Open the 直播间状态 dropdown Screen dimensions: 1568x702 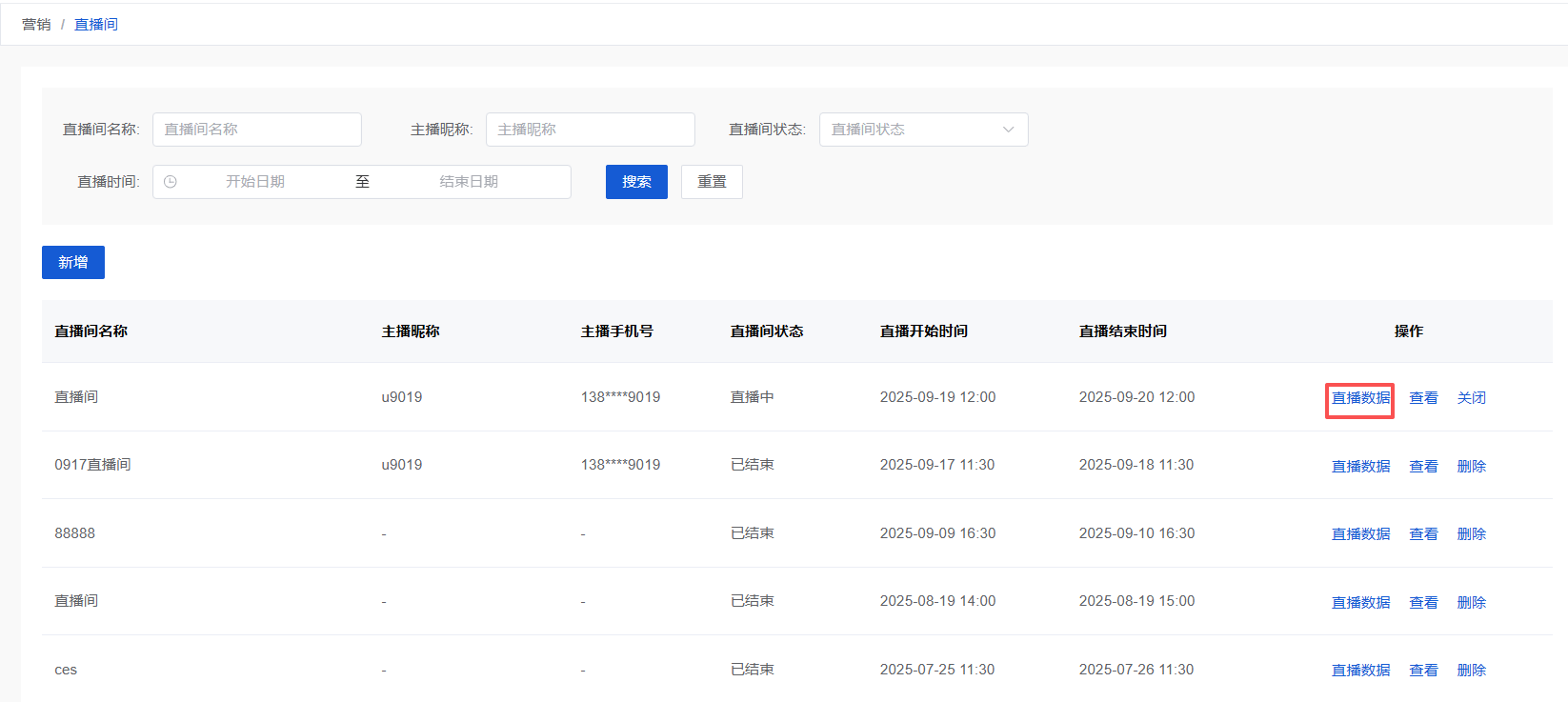pyautogui.click(x=924, y=130)
